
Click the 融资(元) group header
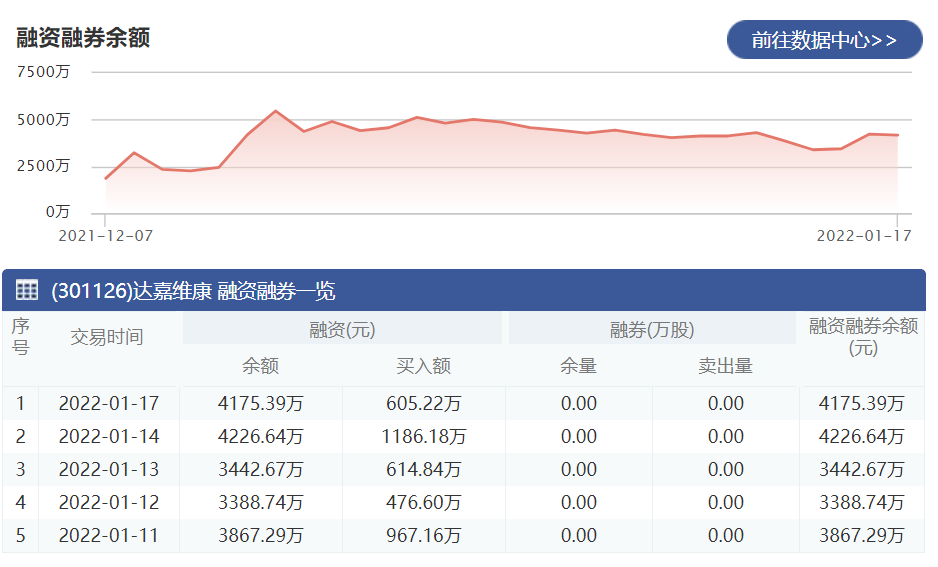coord(342,330)
